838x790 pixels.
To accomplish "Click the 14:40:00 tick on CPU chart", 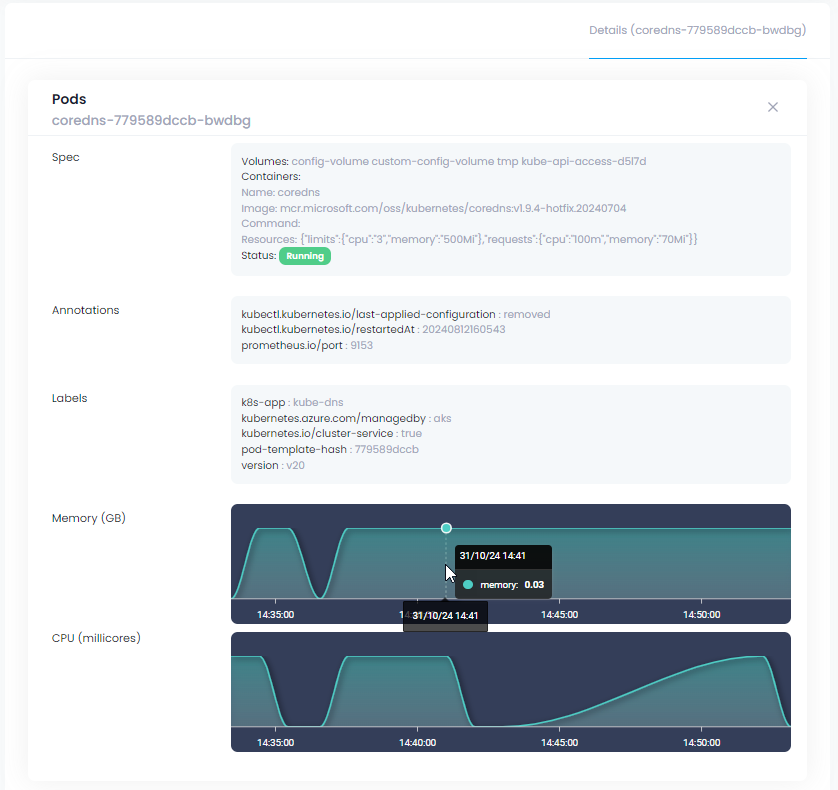I will tap(417, 743).
